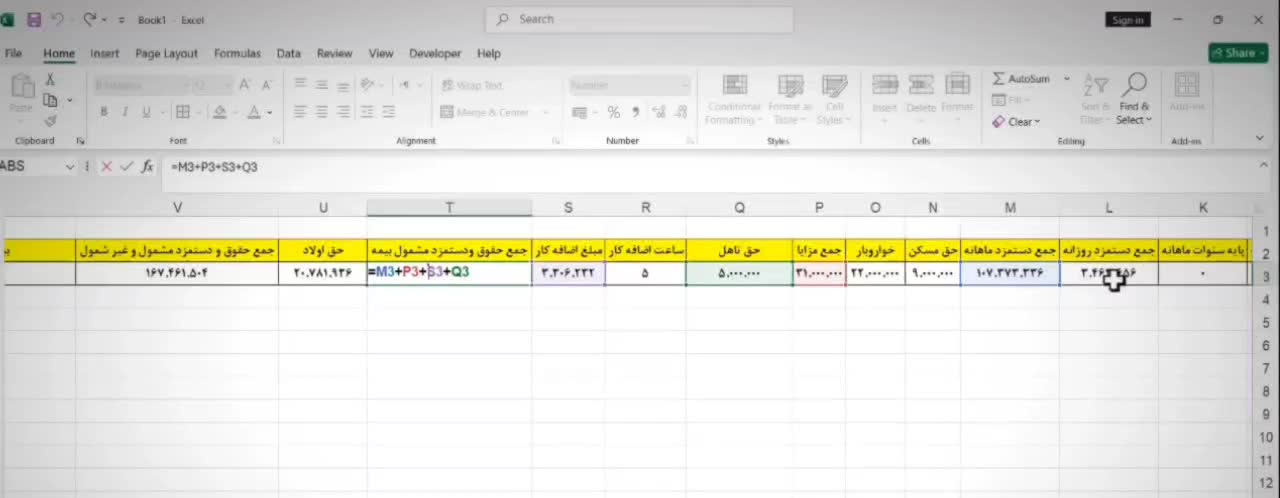Click into the formula bar text
The width and height of the screenshot is (1280, 498).
point(214,167)
